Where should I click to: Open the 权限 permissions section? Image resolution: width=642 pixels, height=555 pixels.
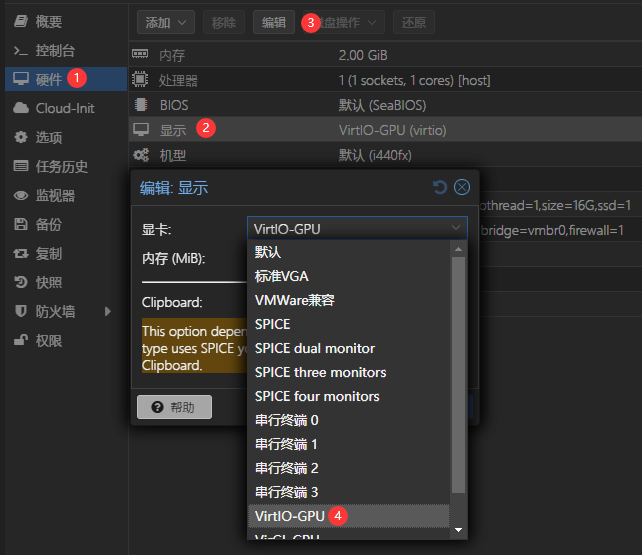(48, 340)
